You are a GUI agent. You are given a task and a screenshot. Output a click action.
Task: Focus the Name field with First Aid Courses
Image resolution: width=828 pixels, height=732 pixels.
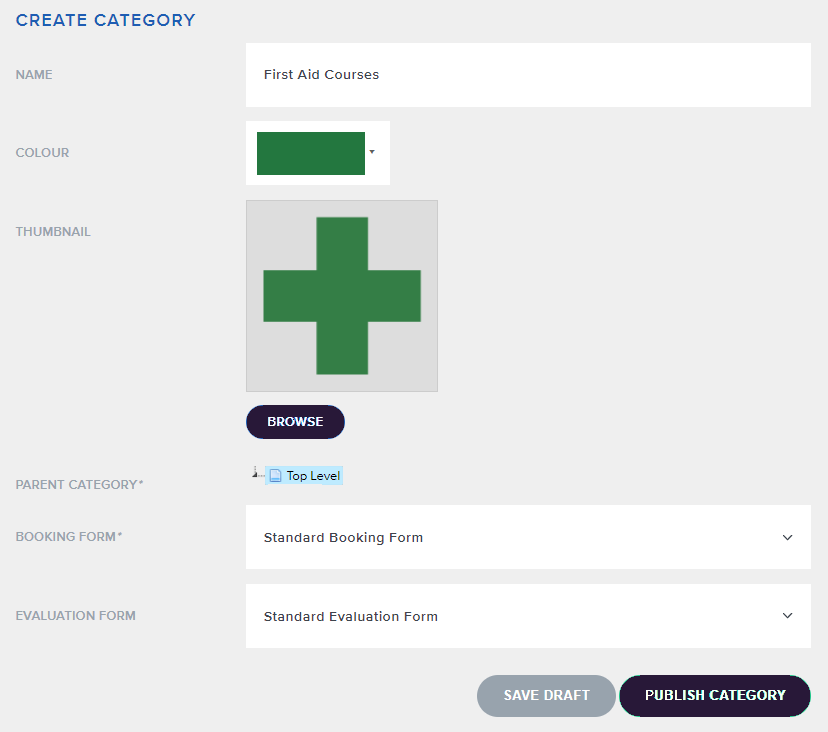tap(528, 75)
